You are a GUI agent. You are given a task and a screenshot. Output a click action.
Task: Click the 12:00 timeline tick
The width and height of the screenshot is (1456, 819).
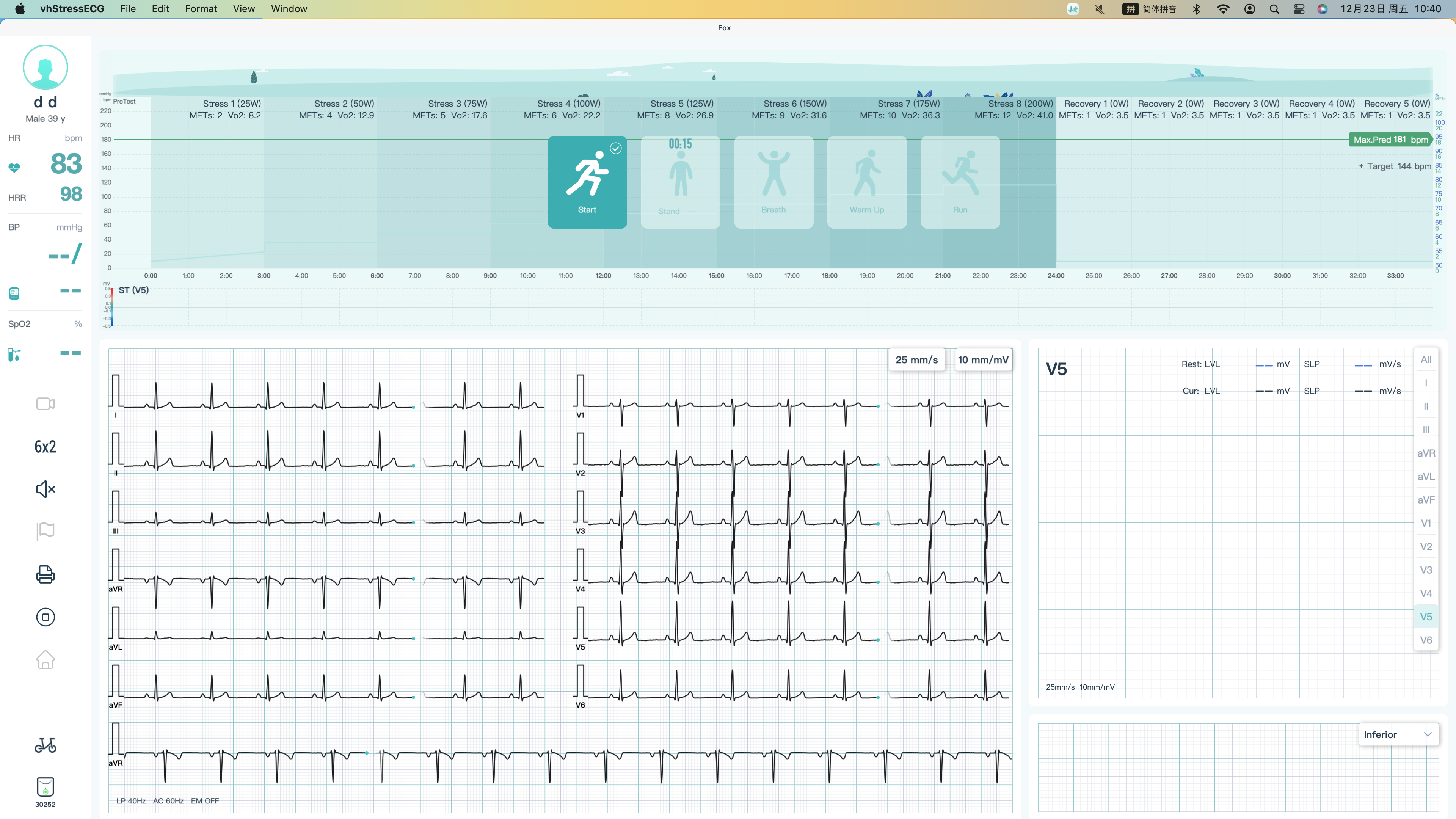[x=603, y=275]
